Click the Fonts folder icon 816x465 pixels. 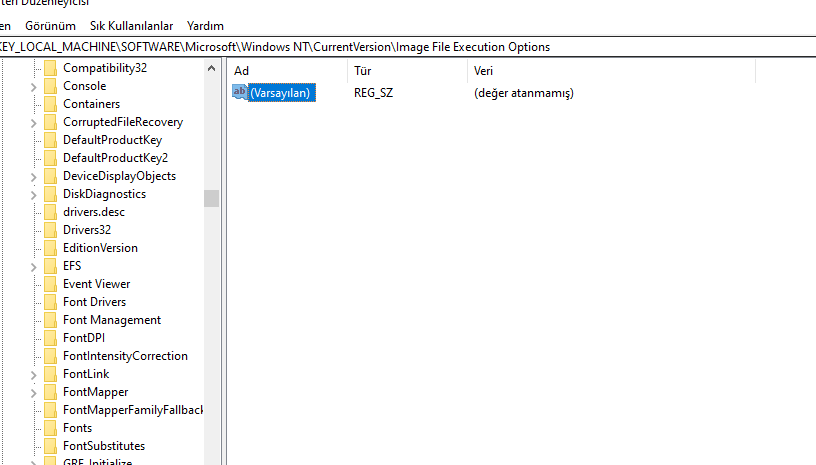click(50, 428)
